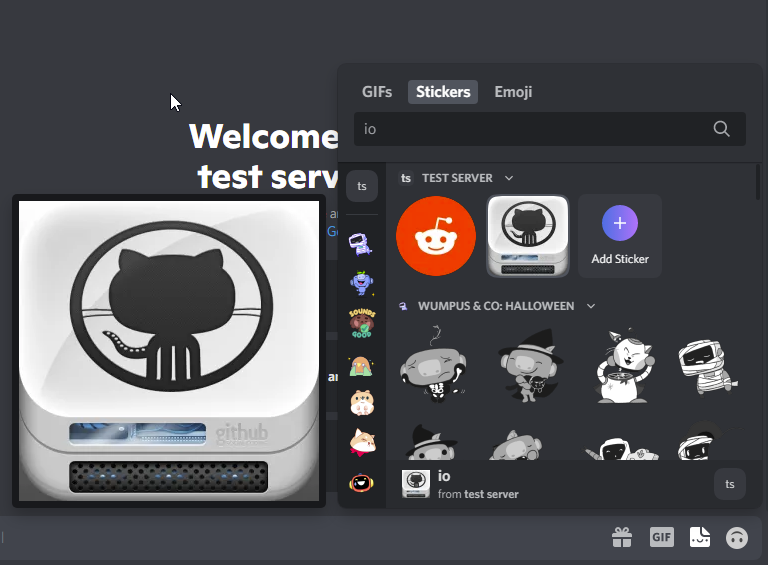Collapse the TEST SERVER sticker section

[509, 178]
